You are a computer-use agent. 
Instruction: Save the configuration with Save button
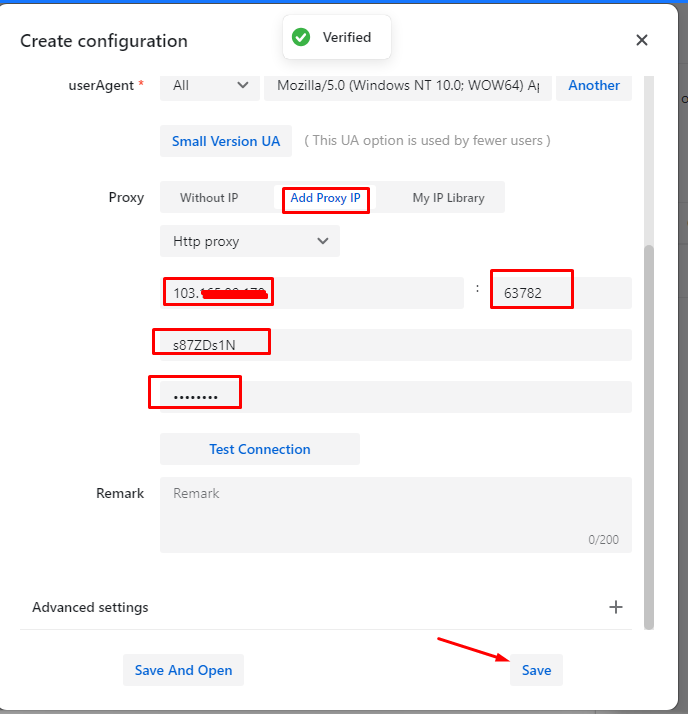[536, 670]
